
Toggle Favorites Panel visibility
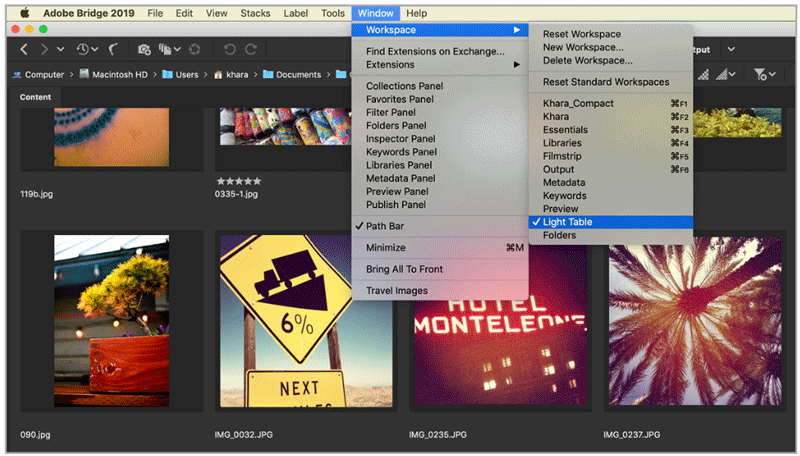point(440,99)
